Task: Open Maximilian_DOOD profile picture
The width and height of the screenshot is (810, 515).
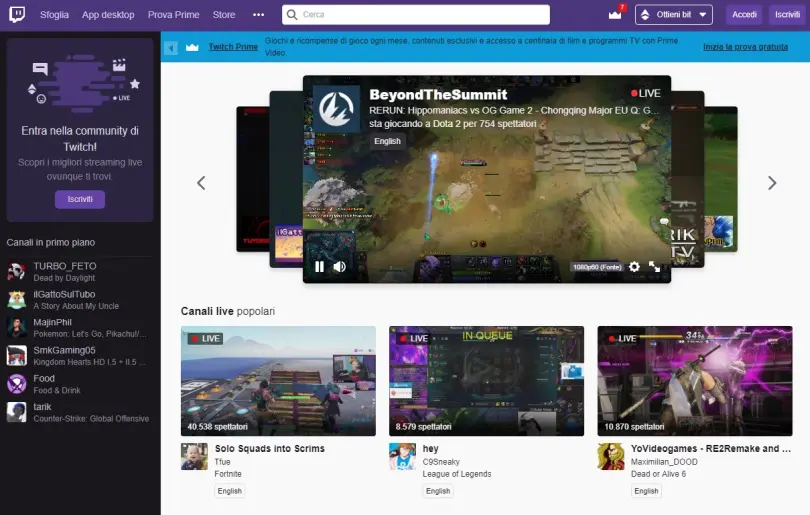Action: click(611, 457)
